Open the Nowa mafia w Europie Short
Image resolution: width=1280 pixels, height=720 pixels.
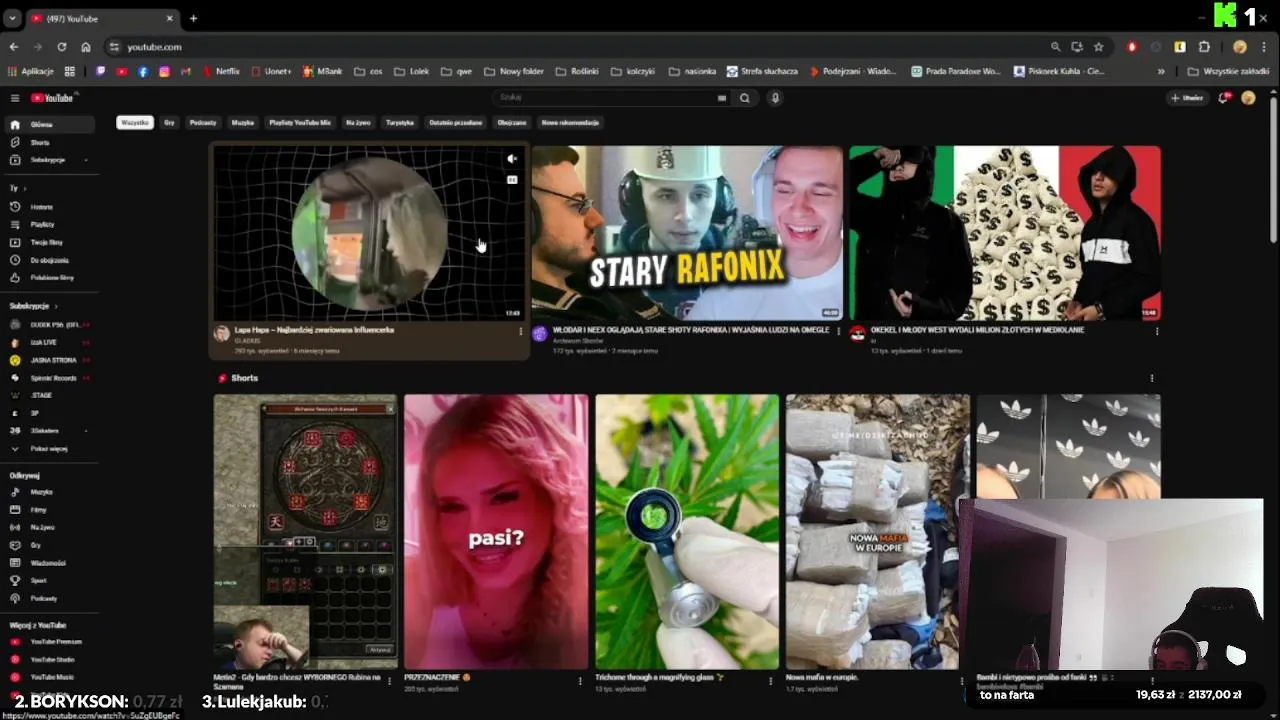tap(877, 531)
